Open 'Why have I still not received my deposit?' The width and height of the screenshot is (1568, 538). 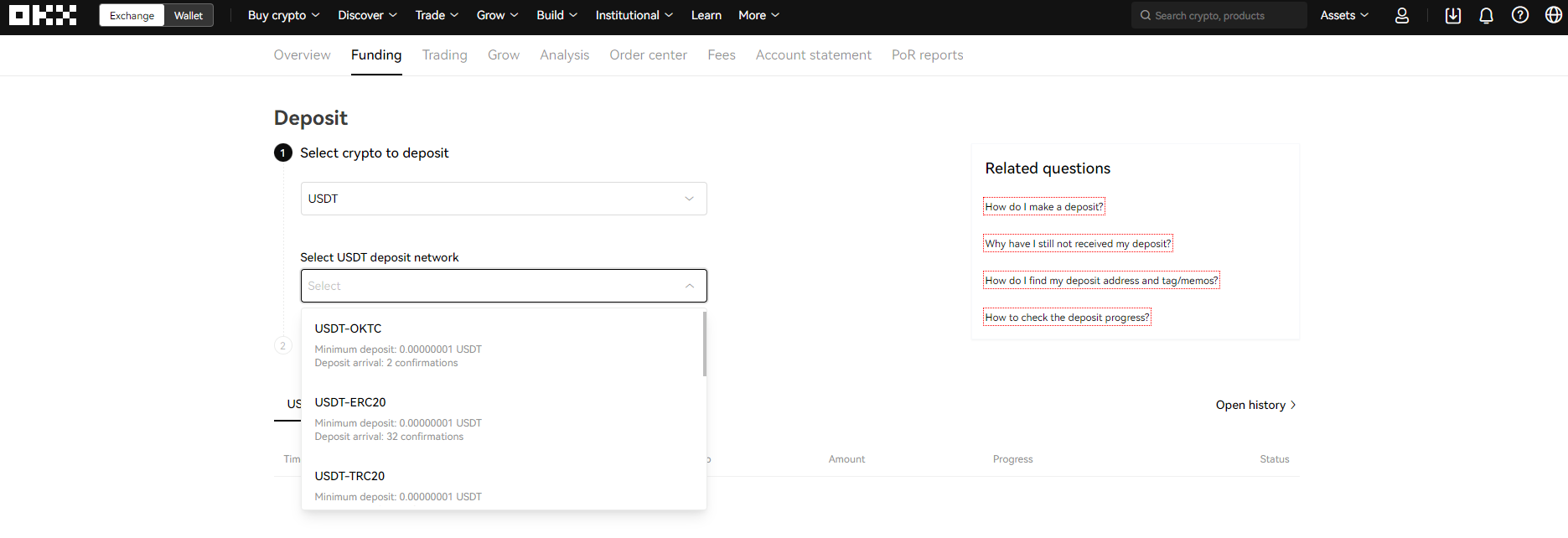(x=1078, y=244)
